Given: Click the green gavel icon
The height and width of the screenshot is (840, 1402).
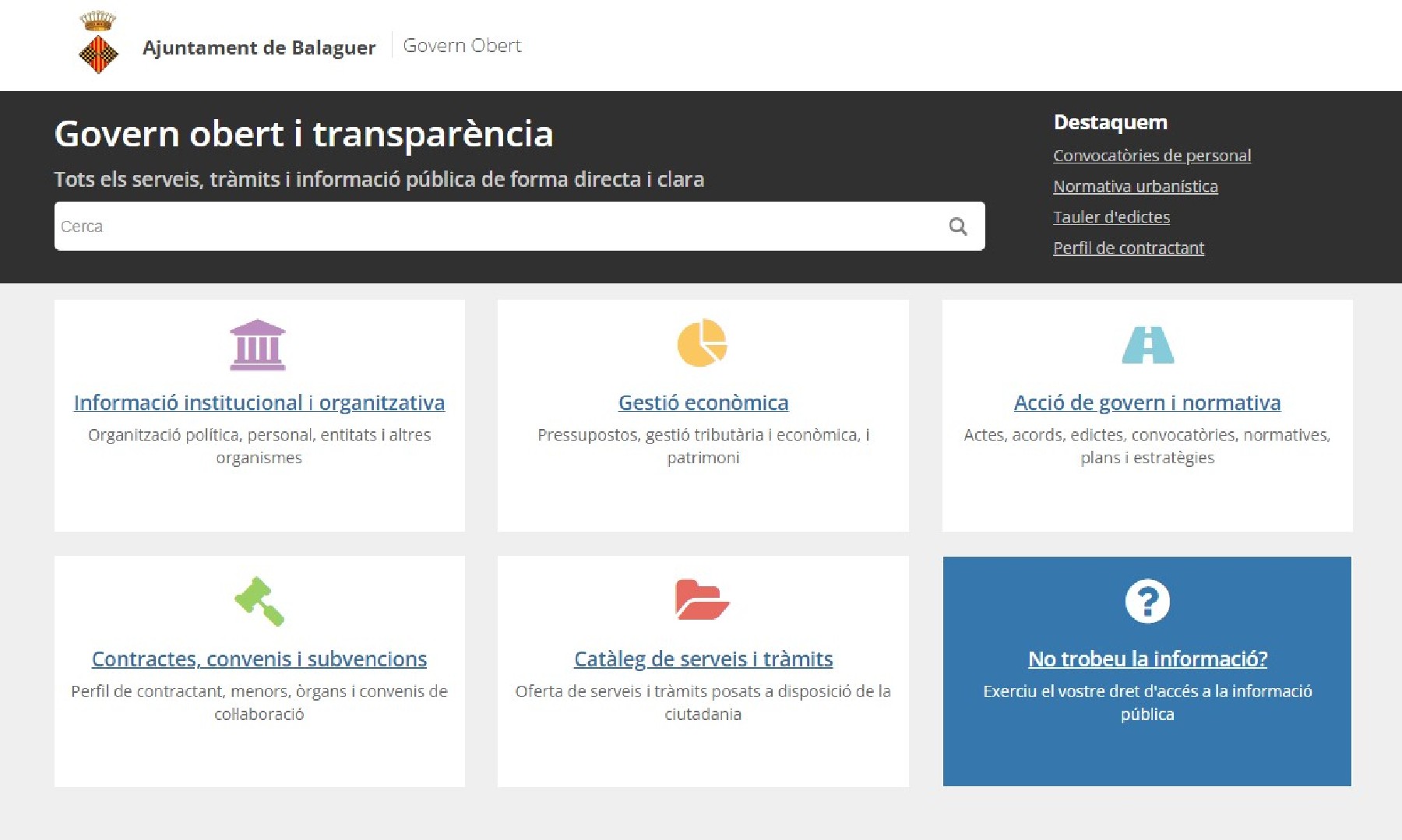Looking at the screenshot, I should [259, 601].
